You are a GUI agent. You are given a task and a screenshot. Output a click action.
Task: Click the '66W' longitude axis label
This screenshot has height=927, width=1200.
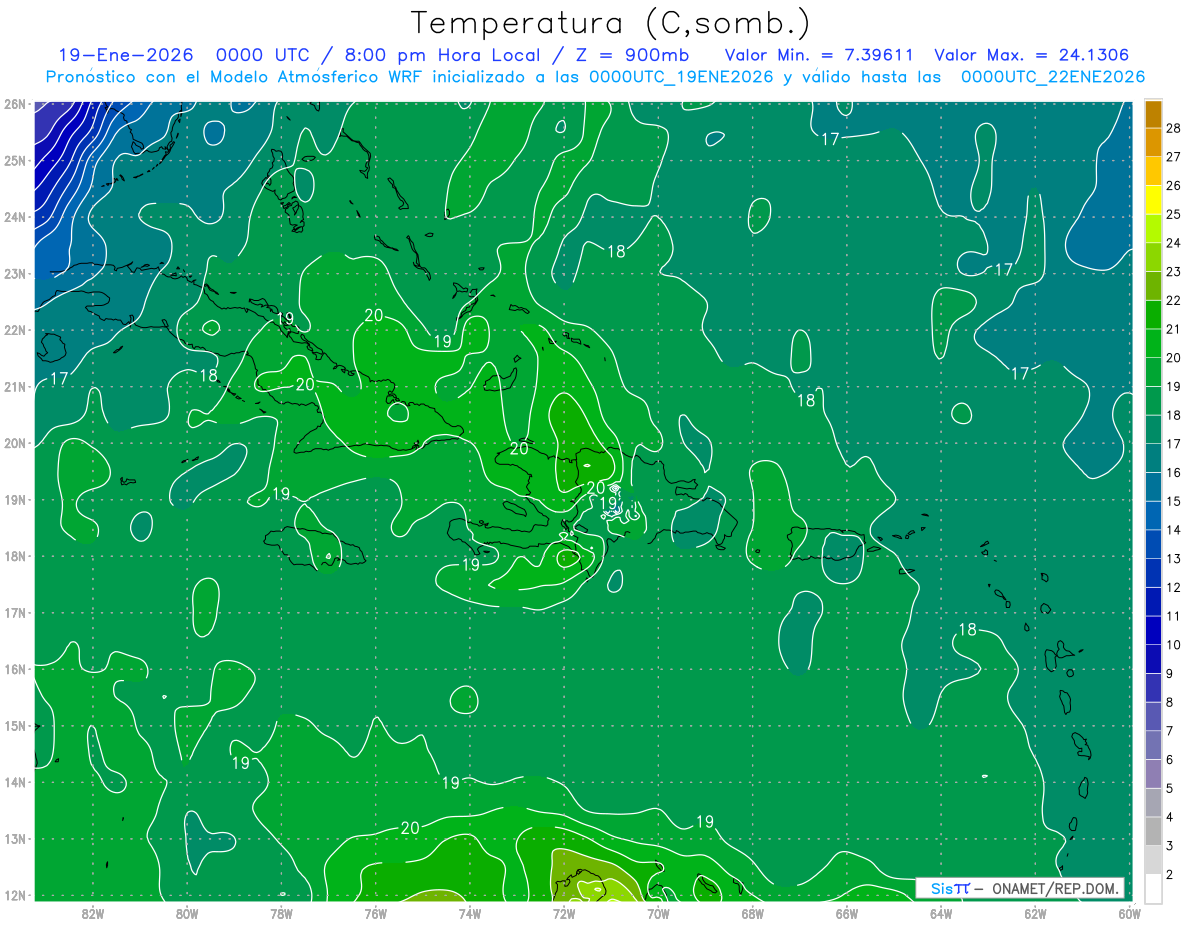tap(847, 913)
